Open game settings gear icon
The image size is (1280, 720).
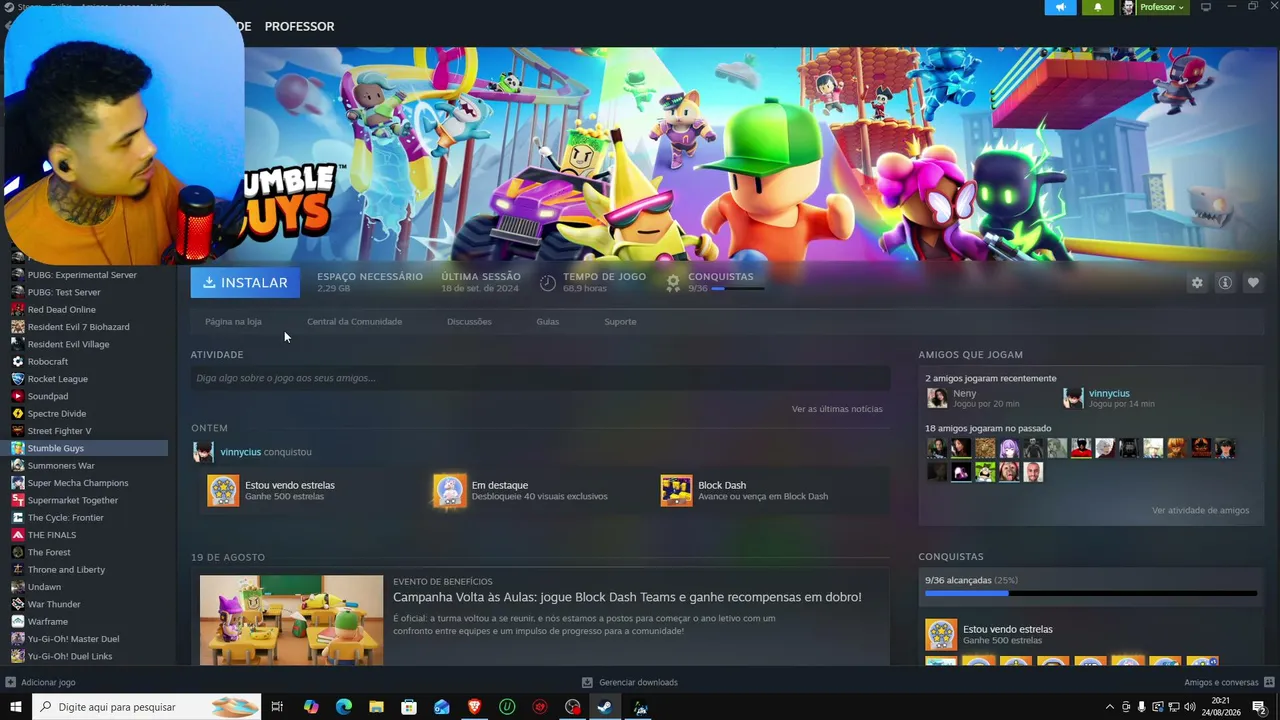(x=1197, y=283)
